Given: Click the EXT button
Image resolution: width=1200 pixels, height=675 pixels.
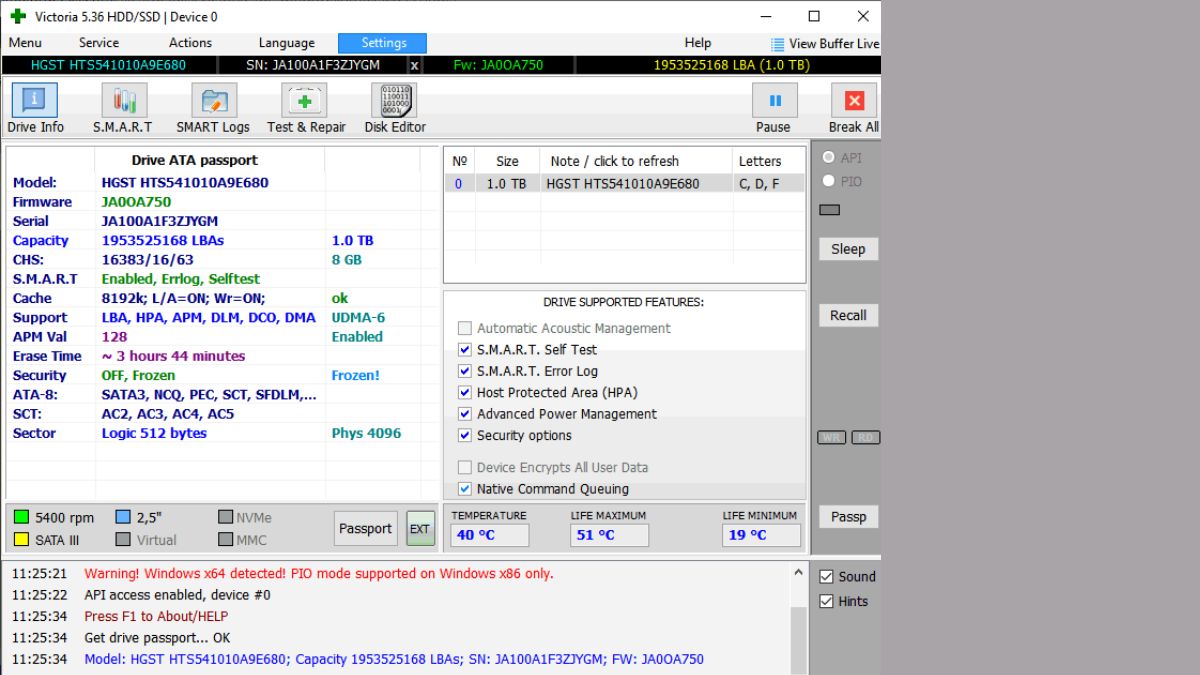Looking at the screenshot, I should click(x=420, y=529).
